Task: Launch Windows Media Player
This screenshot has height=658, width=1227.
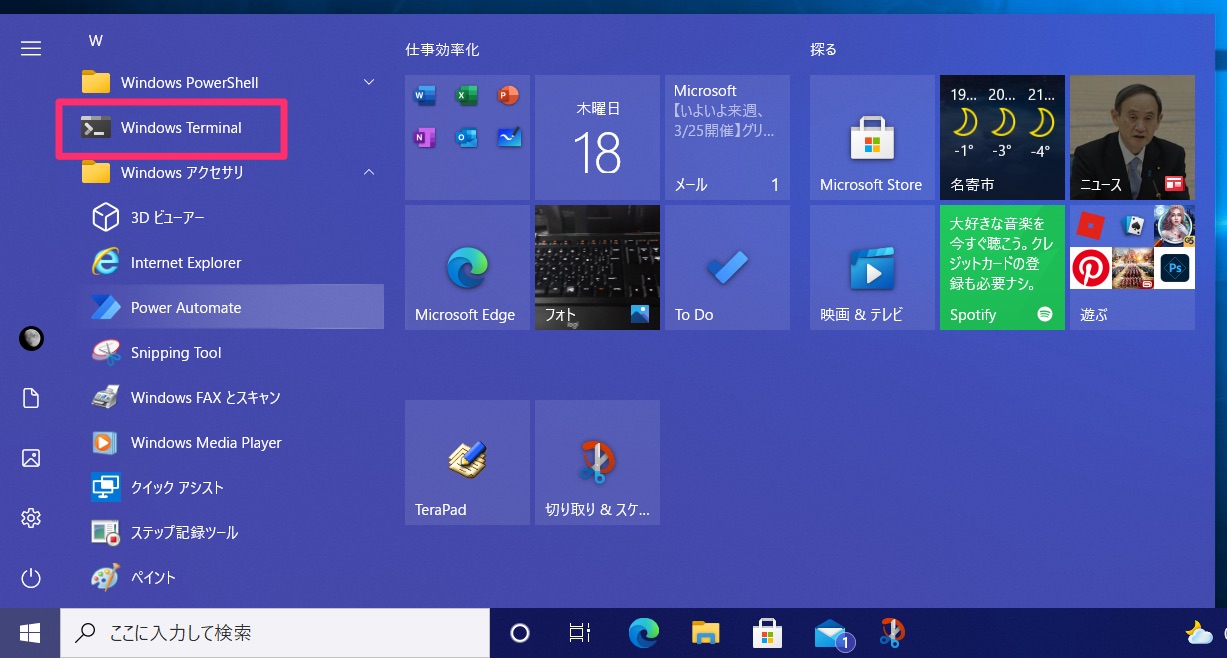Action: pos(232,443)
